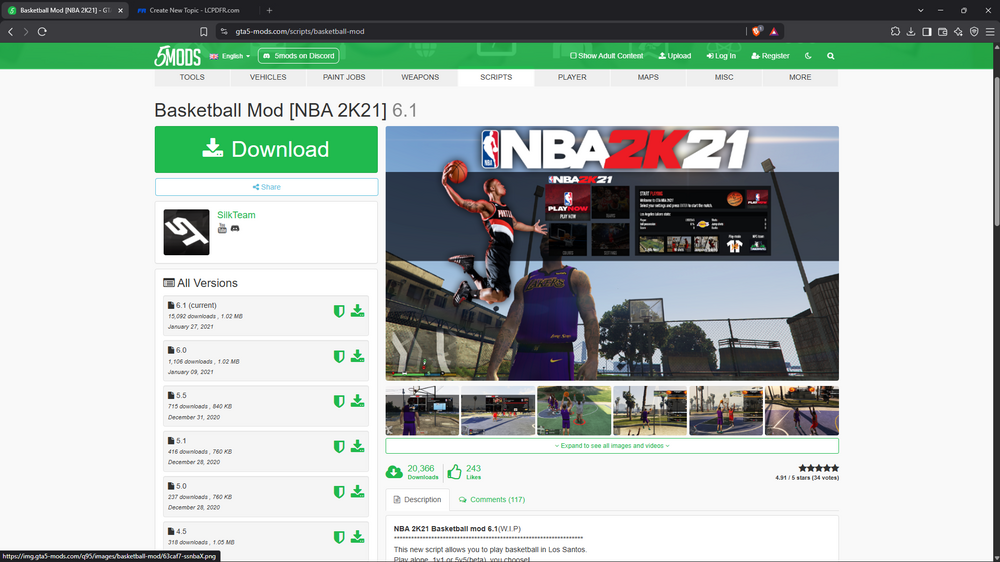Click the 5MODS site logo
The width and height of the screenshot is (1000, 562).
[x=177, y=56]
